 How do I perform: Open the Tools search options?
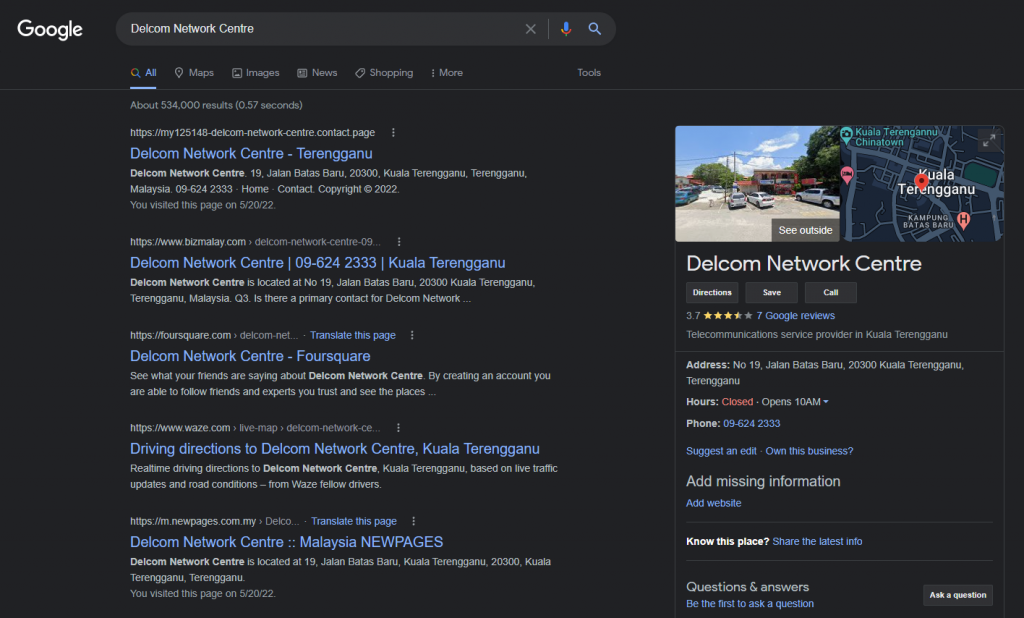pos(589,73)
